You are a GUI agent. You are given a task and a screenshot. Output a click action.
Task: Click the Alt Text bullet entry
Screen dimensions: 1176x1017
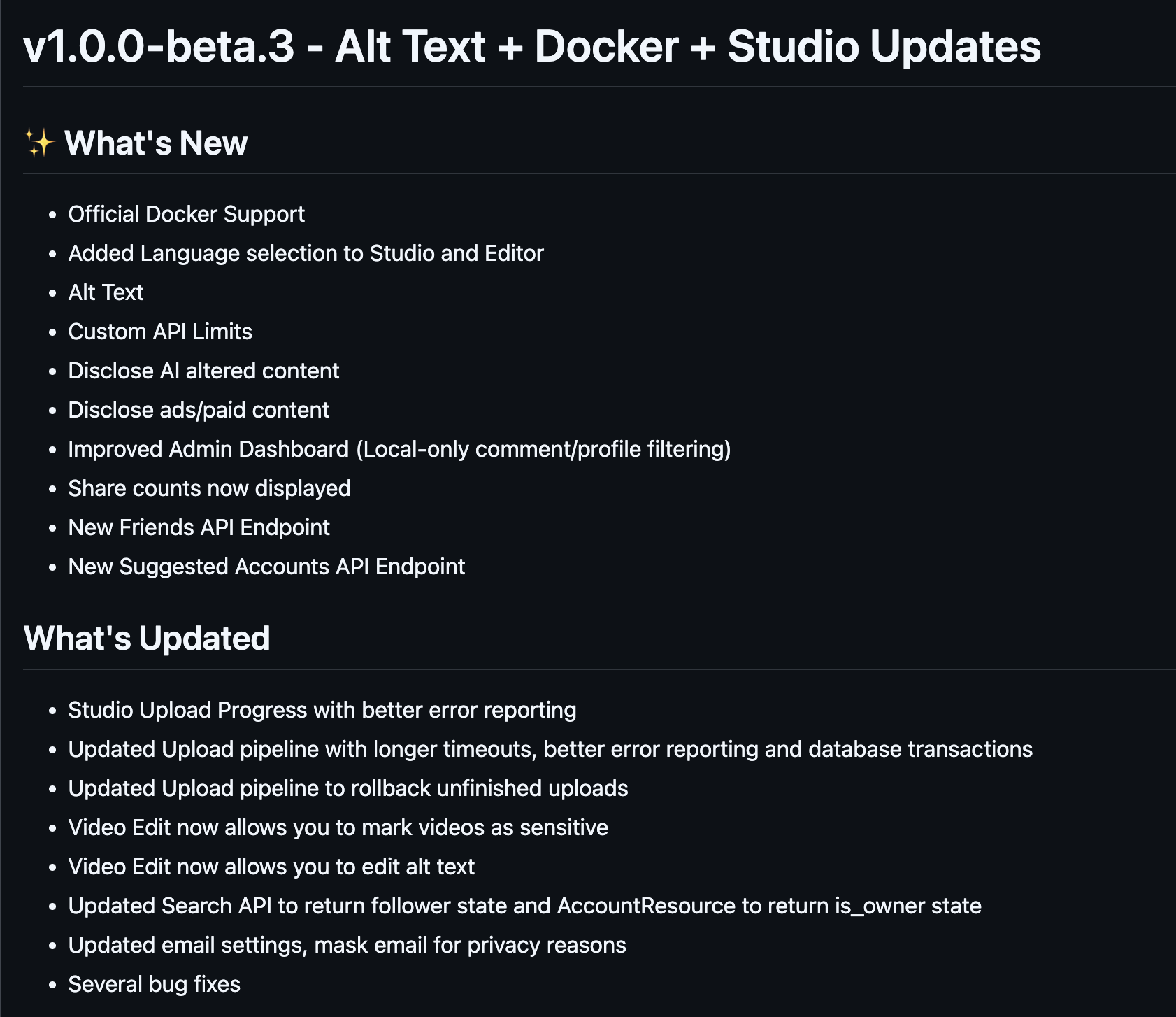(106, 292)
